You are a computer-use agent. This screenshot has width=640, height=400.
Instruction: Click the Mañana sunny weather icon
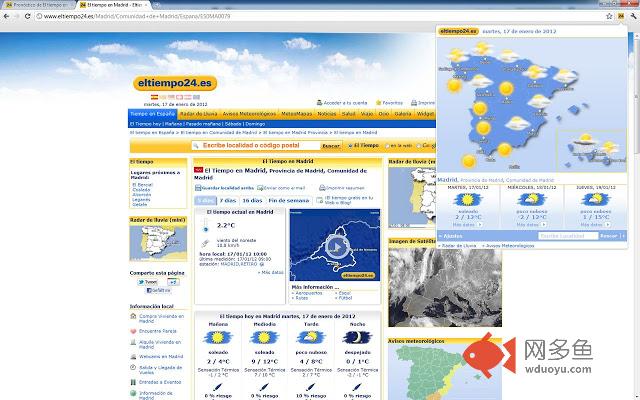pyautogui.click(x=218, y=338)
